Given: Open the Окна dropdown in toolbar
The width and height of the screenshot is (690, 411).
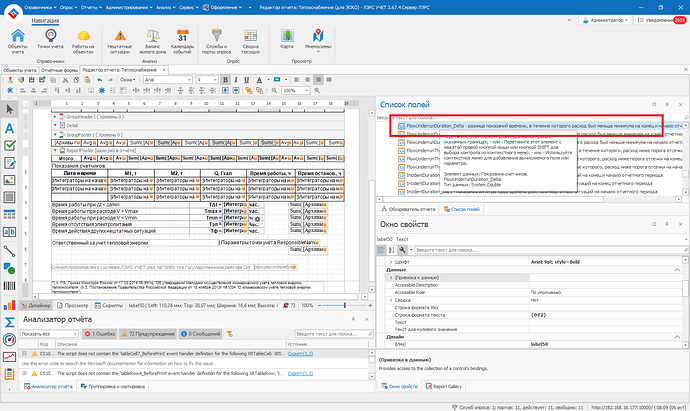Looking at the screenshot, I should click(128, 80).
